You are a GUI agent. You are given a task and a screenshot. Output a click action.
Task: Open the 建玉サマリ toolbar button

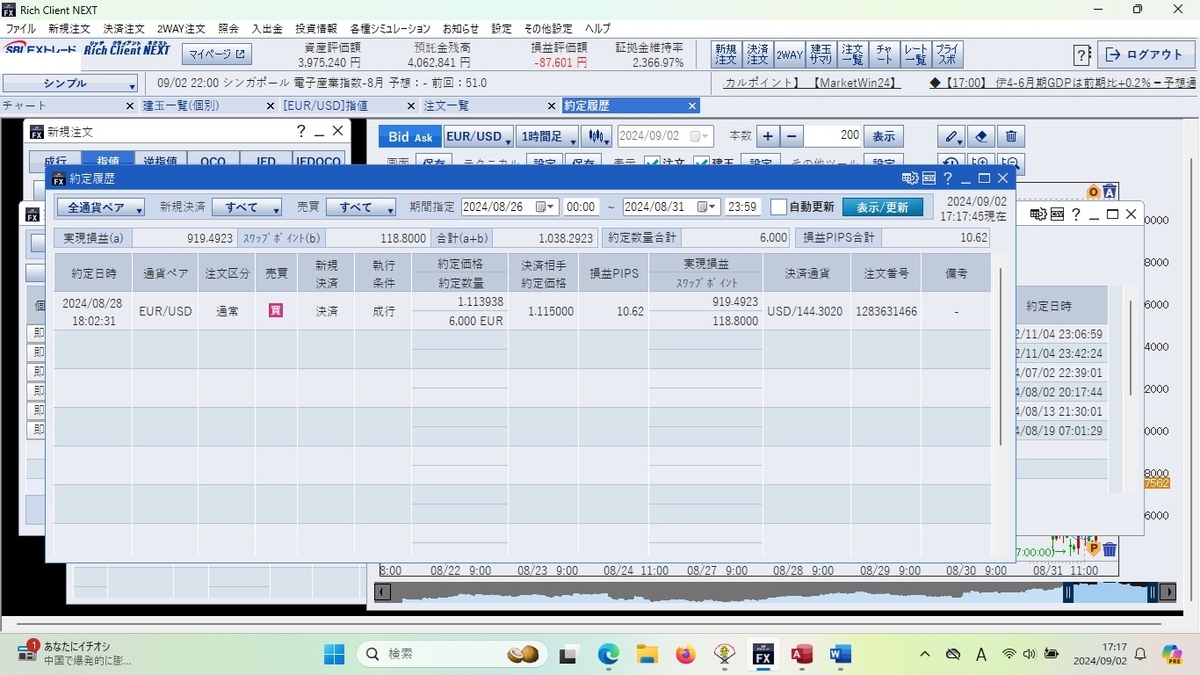821,54
